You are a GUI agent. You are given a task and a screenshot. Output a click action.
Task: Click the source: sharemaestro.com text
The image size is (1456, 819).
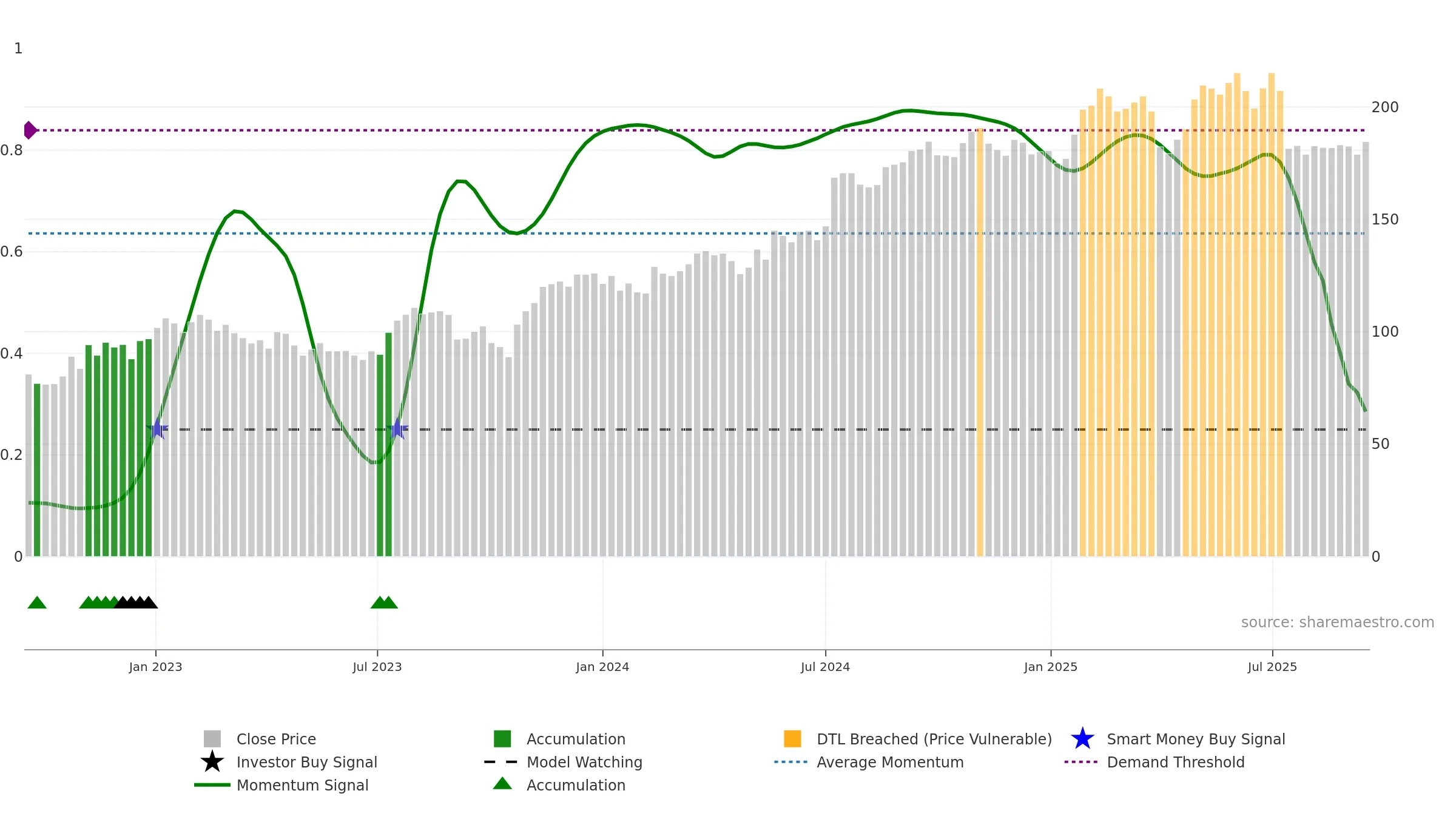pyautogui.click(x=1338, y=622)
